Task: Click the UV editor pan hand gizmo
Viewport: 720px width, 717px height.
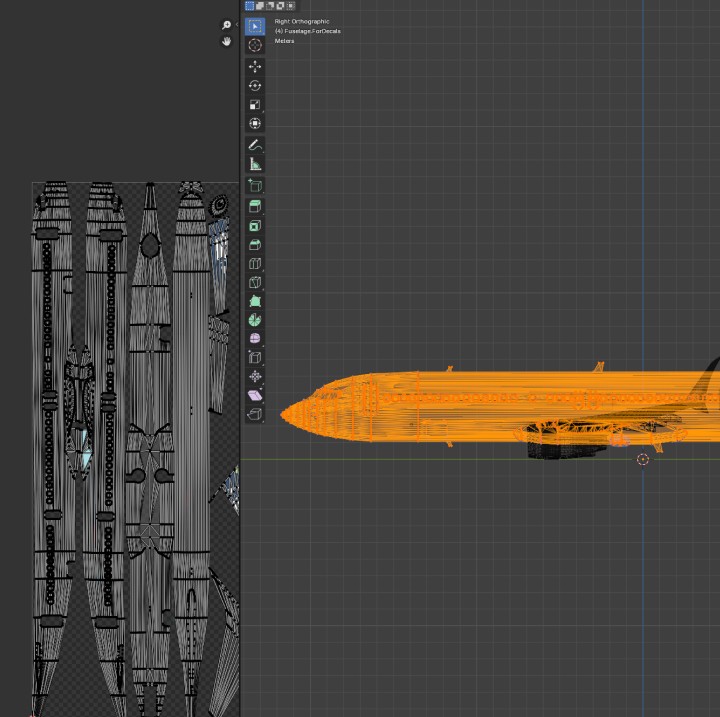Action: [226, 42]
